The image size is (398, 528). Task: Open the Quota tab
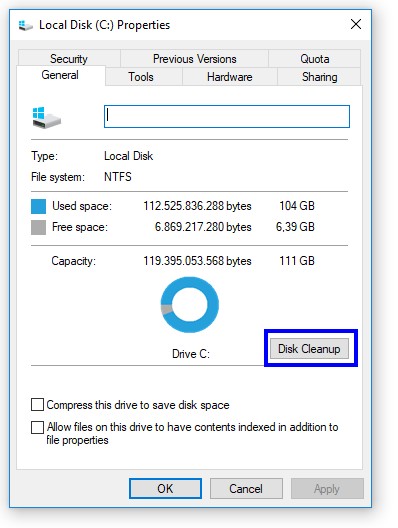[x=314, y=59]
